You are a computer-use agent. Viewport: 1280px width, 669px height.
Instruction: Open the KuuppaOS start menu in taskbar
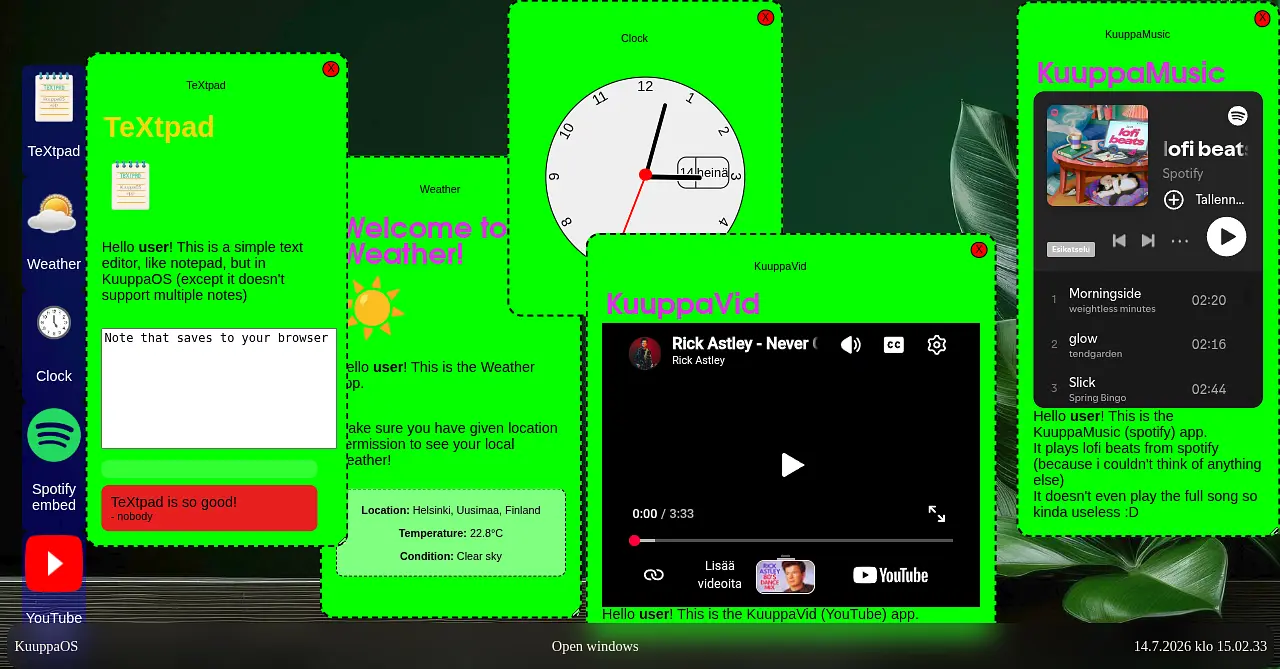(46, 646)
